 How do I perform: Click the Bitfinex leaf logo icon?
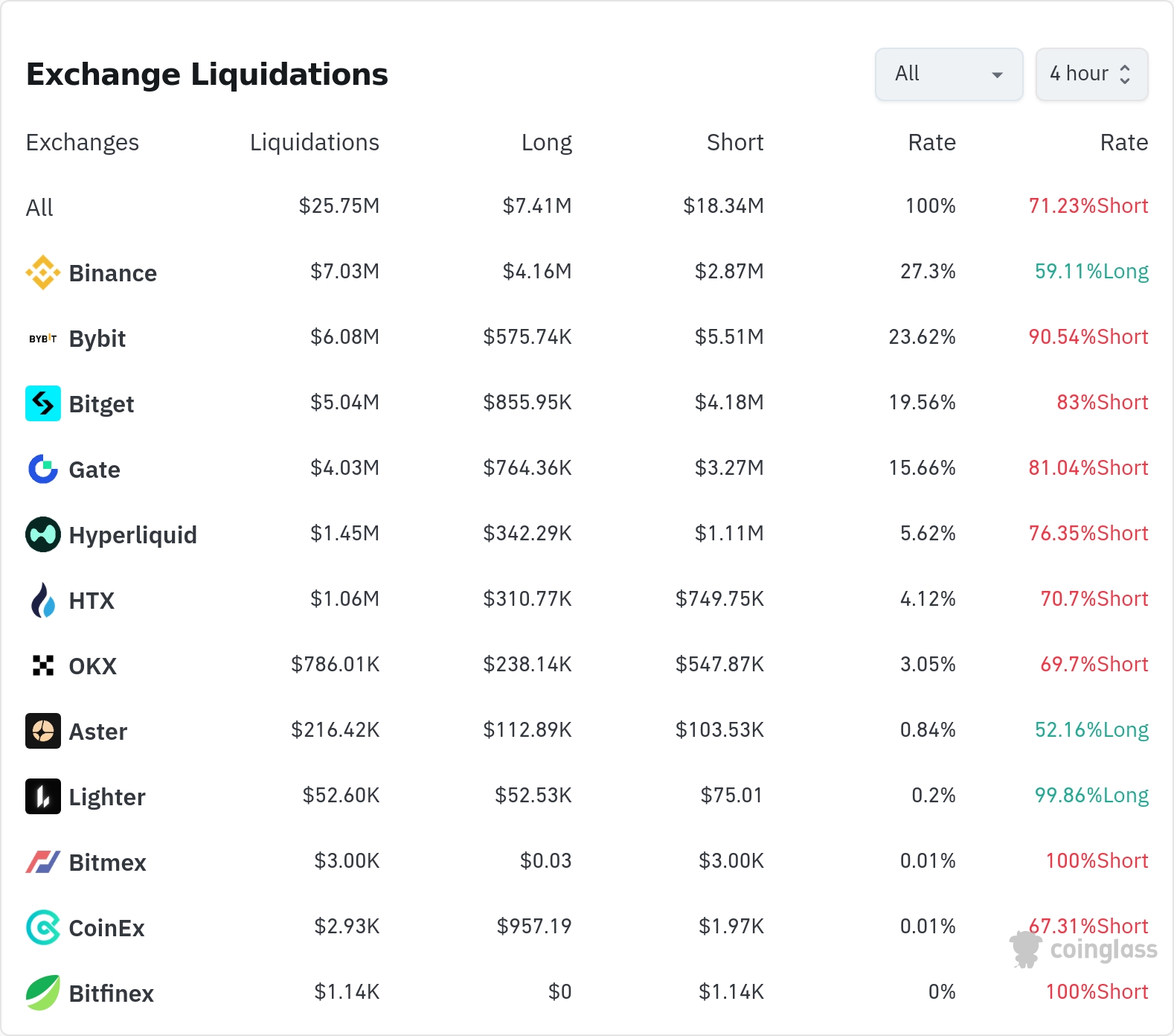click(x=43, y=993)
